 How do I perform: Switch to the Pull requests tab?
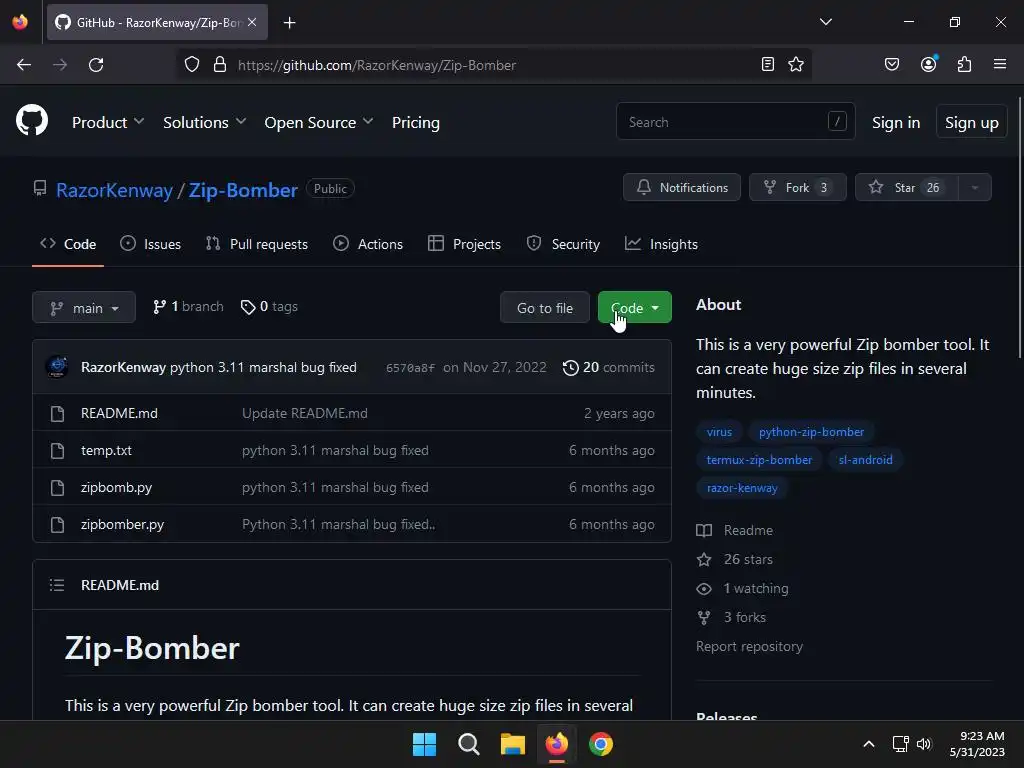pos(257,244)
